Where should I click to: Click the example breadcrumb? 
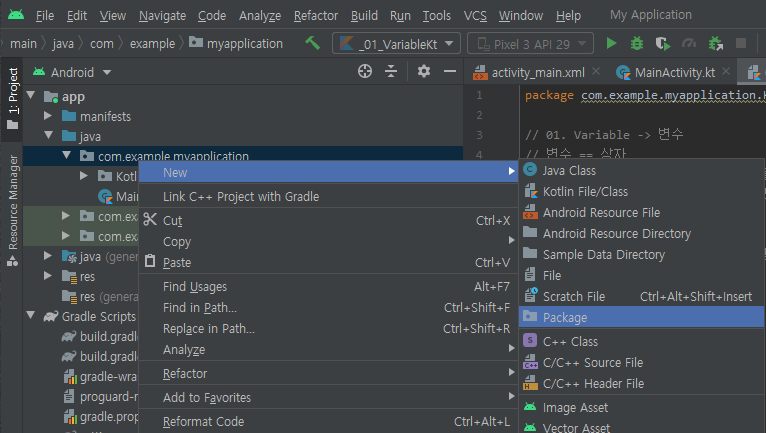click(x=152, y=43)
